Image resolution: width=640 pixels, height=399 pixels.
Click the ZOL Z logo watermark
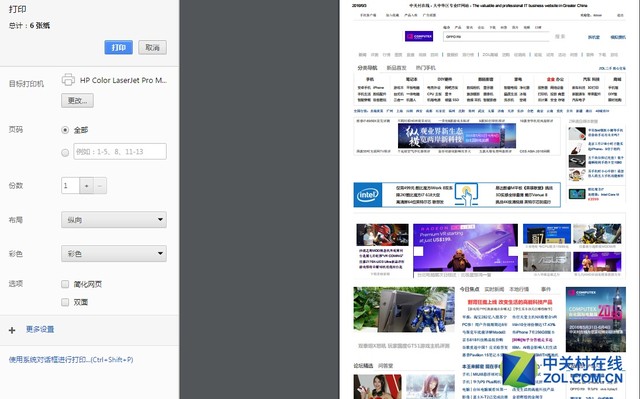tap(519, 369)
